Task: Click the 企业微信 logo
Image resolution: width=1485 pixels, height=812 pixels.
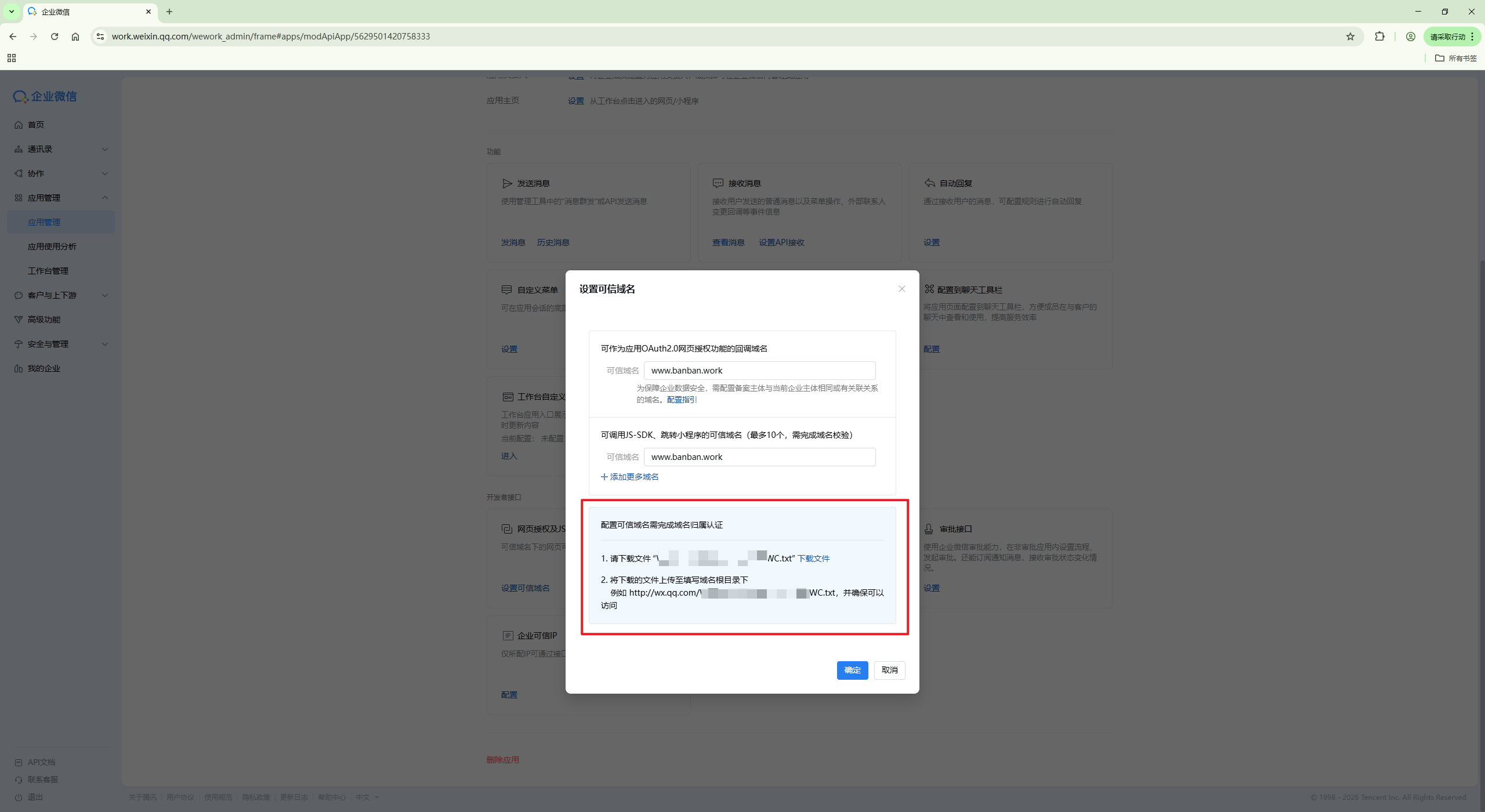Action: coord(45,96)
